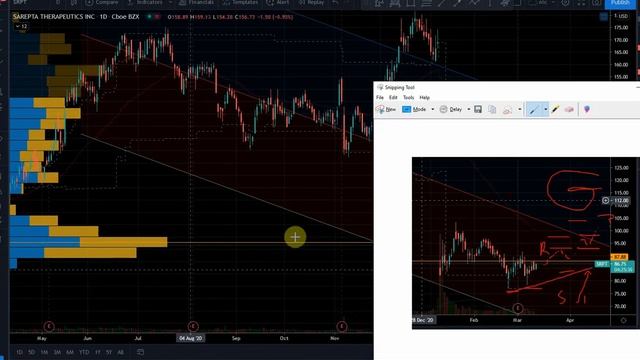Screen dimensions: 640x360
Task: Click the Undo arrow in chart toolbar
Action: tap(335, 2)
